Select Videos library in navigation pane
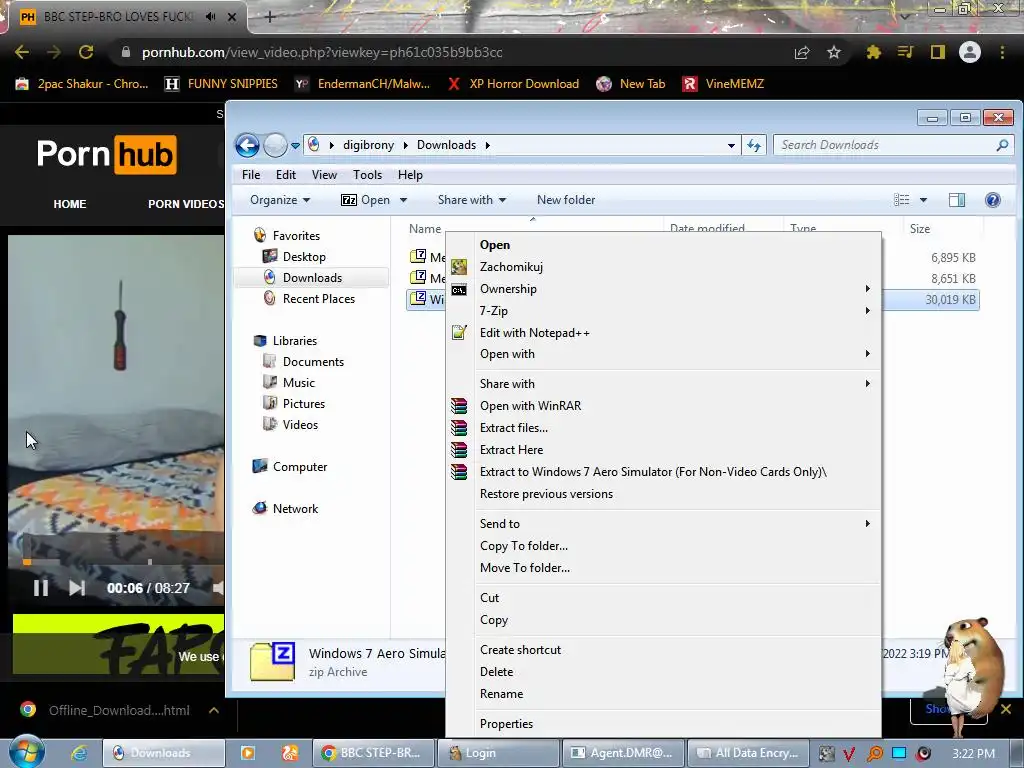 (x=300, y=424)
